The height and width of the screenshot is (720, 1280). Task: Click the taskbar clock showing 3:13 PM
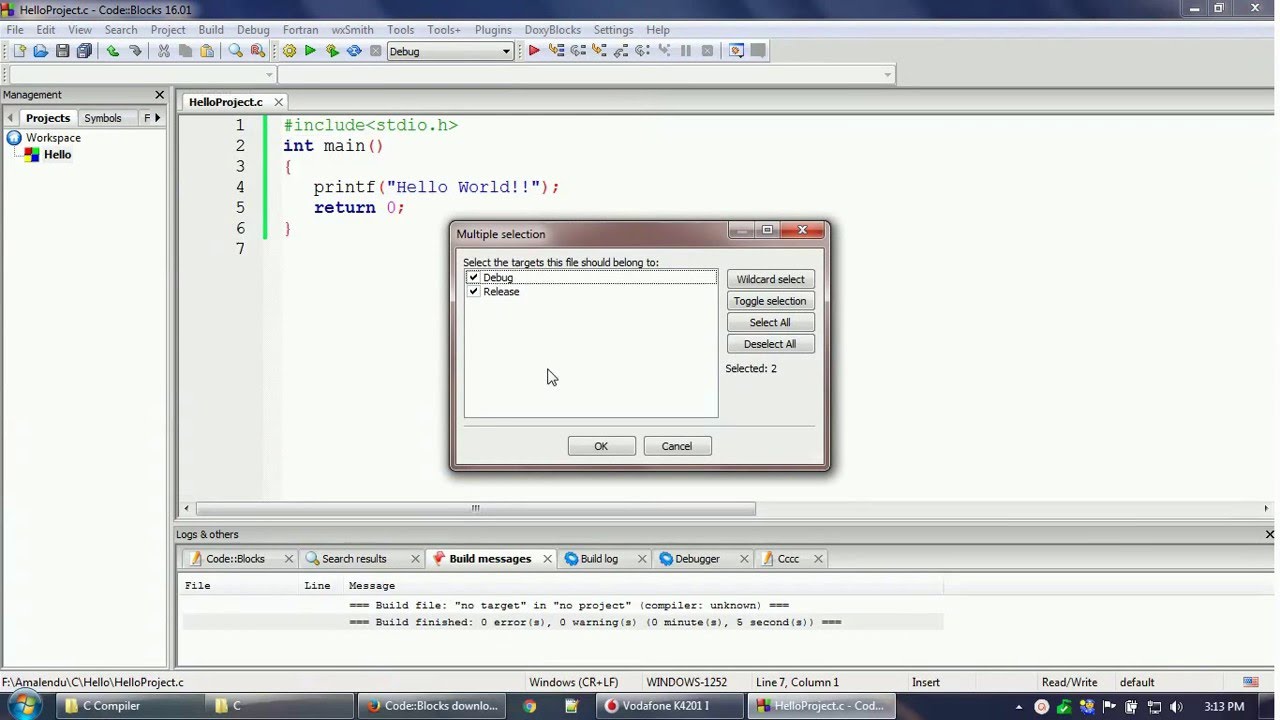1224,707
